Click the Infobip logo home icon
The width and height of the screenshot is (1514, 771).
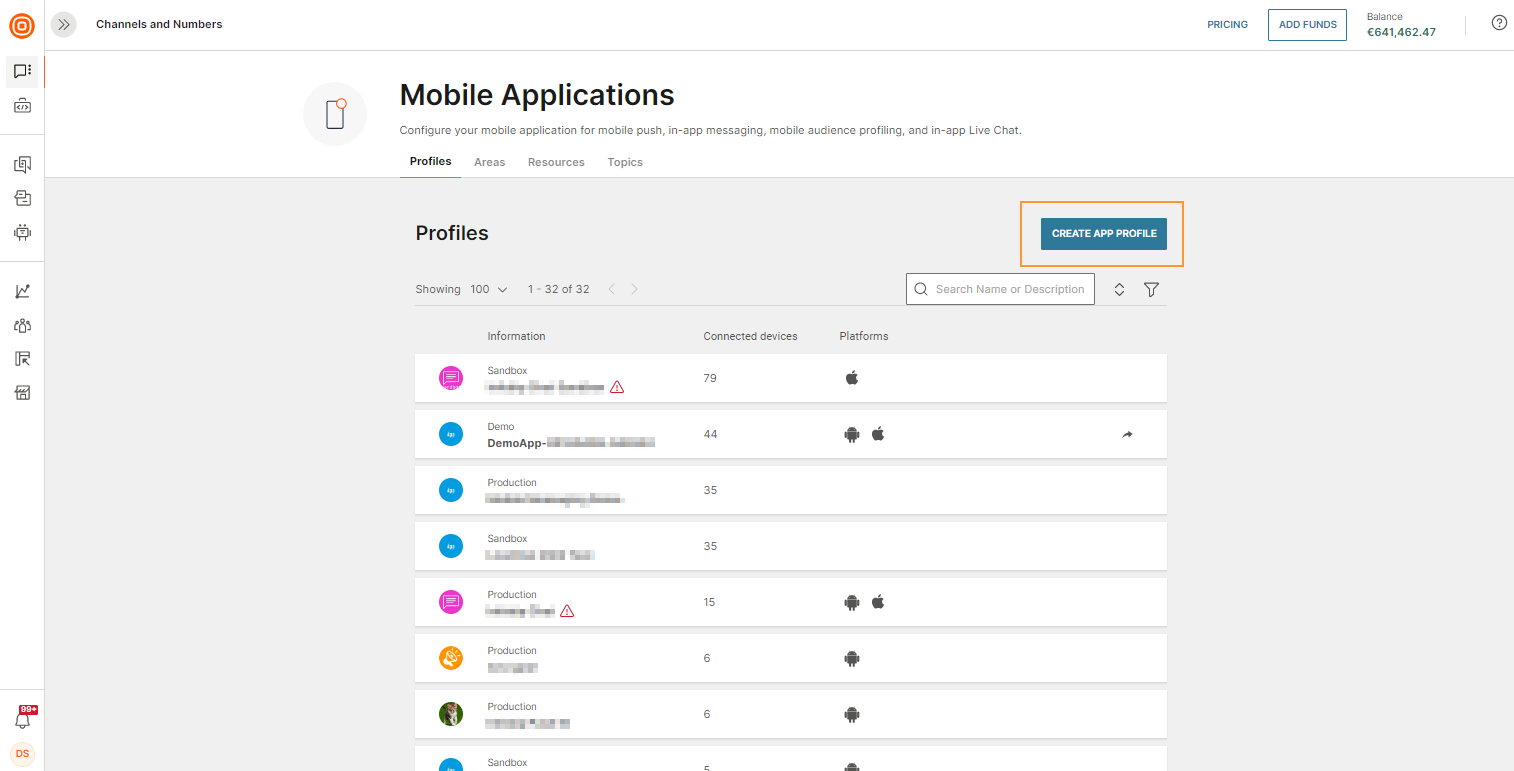pos(22,25)
